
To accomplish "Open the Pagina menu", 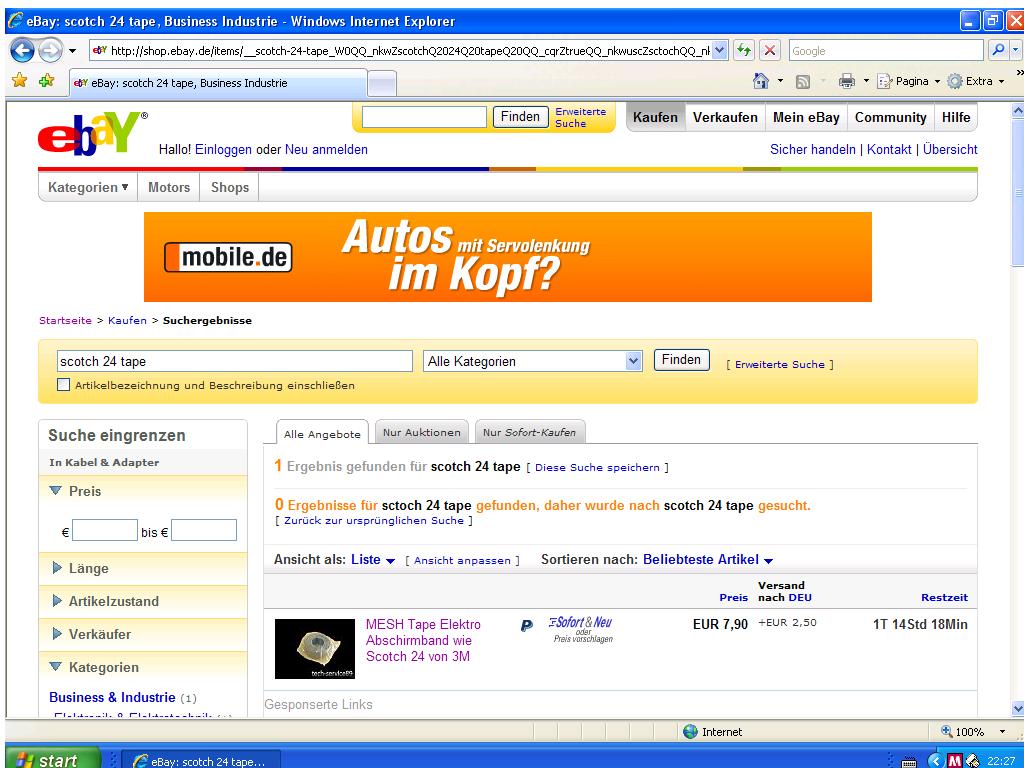I will [x=908, y=81].
